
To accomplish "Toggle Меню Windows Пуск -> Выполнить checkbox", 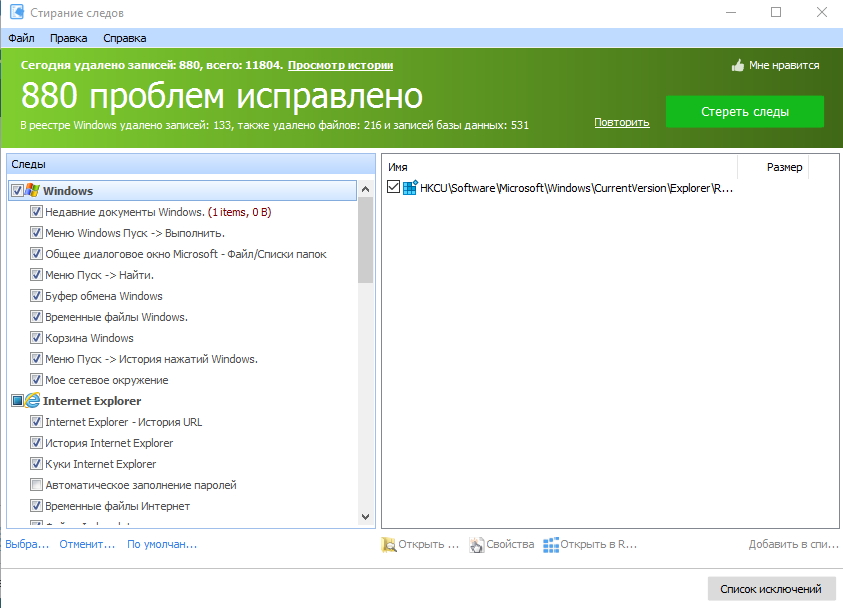I will [x=36, y=233].
